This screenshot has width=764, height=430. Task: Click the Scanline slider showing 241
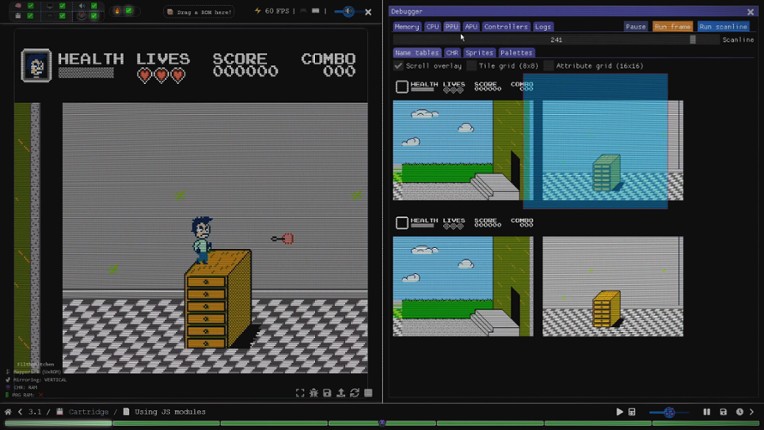(556, 40)
